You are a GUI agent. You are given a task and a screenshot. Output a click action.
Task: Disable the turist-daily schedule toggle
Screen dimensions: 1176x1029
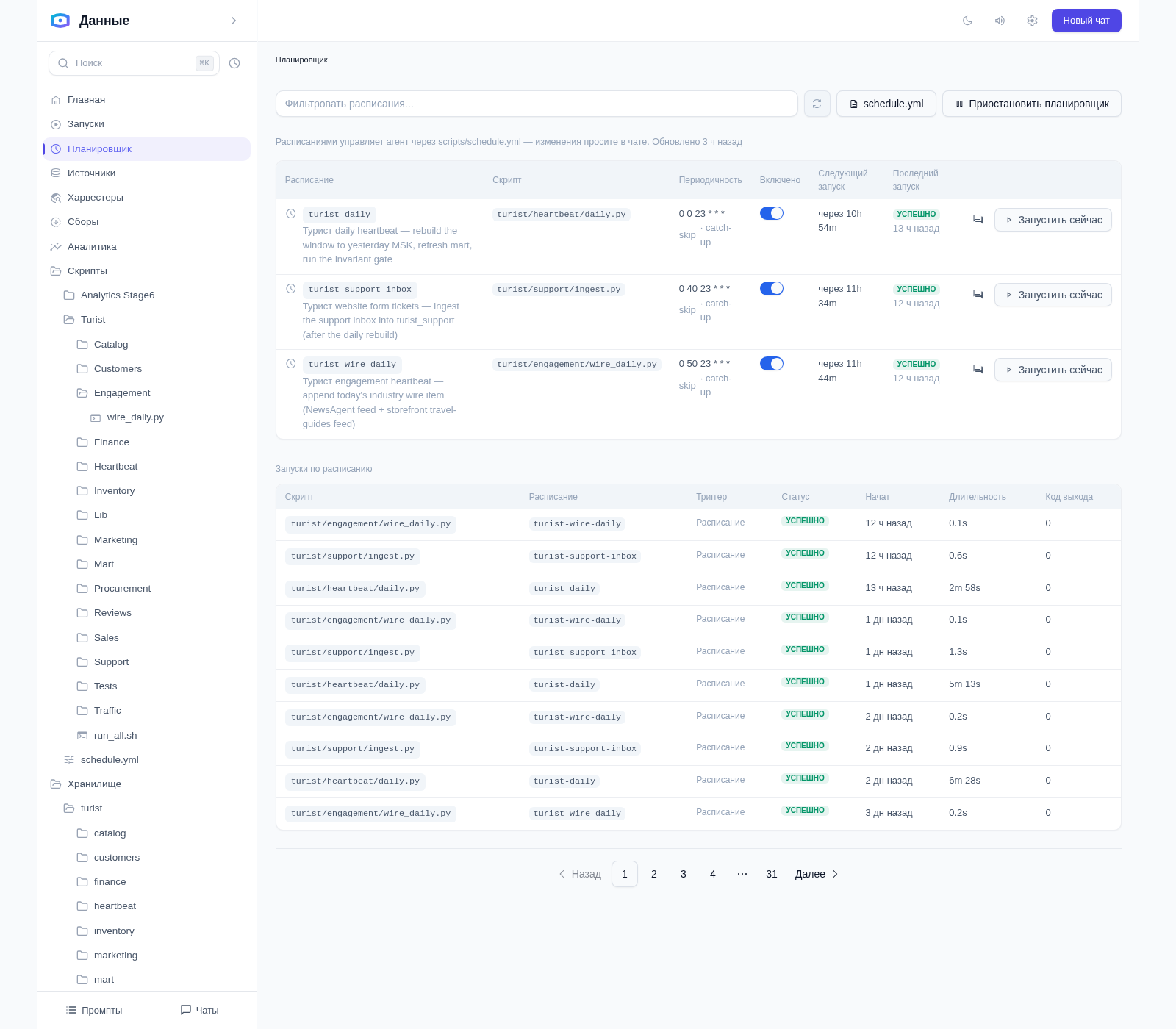(772, 213)
